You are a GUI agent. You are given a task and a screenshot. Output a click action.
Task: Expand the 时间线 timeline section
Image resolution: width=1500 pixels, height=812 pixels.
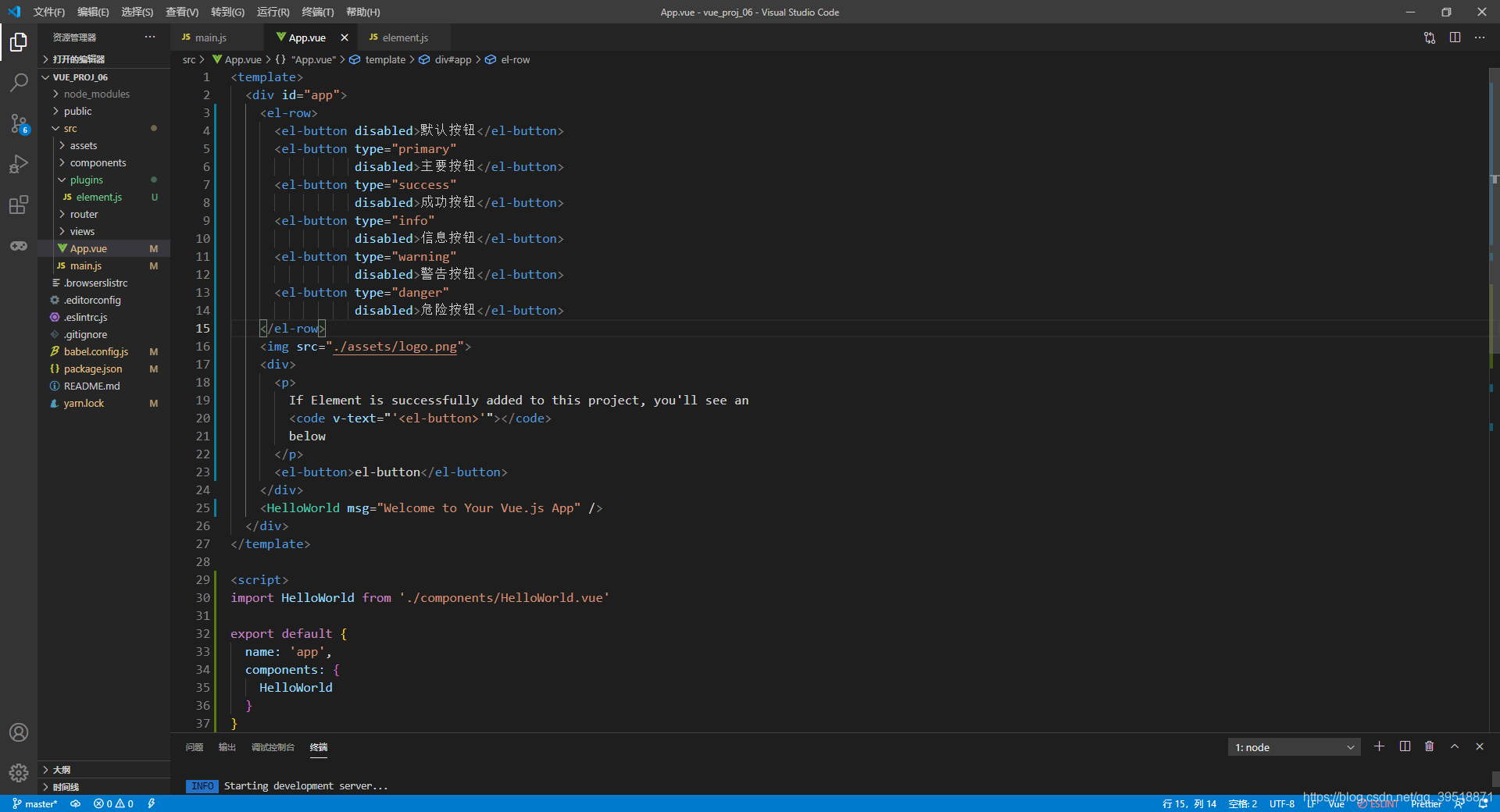[x=104, y=787]
